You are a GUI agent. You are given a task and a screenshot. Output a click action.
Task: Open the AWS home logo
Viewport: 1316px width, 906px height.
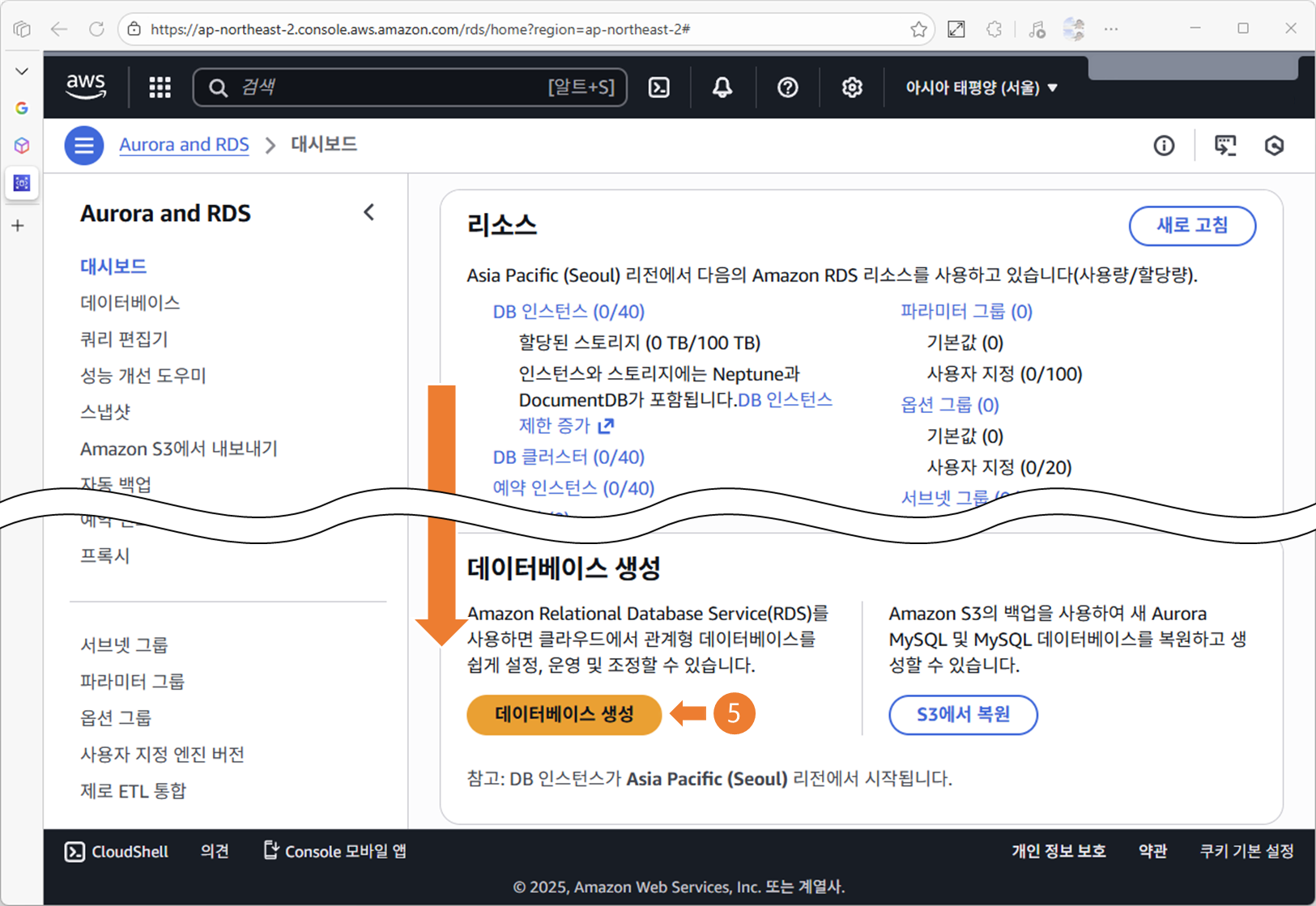(x=86, y=87)
